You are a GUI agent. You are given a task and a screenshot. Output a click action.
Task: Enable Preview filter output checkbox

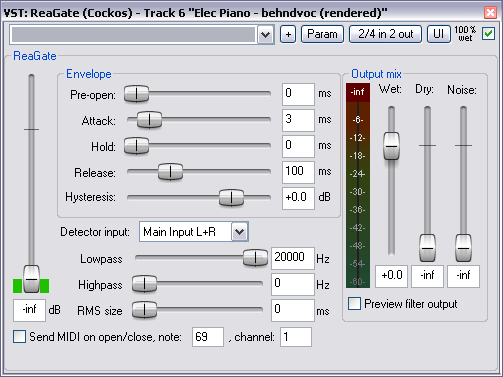point(354,304)
